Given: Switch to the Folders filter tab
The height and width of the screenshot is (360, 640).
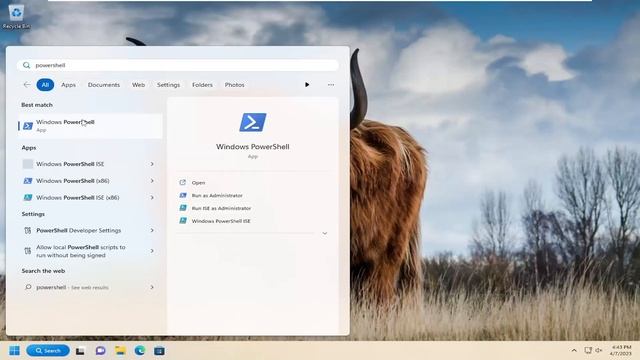Looking at the screenshot, I should pos(202,85).
